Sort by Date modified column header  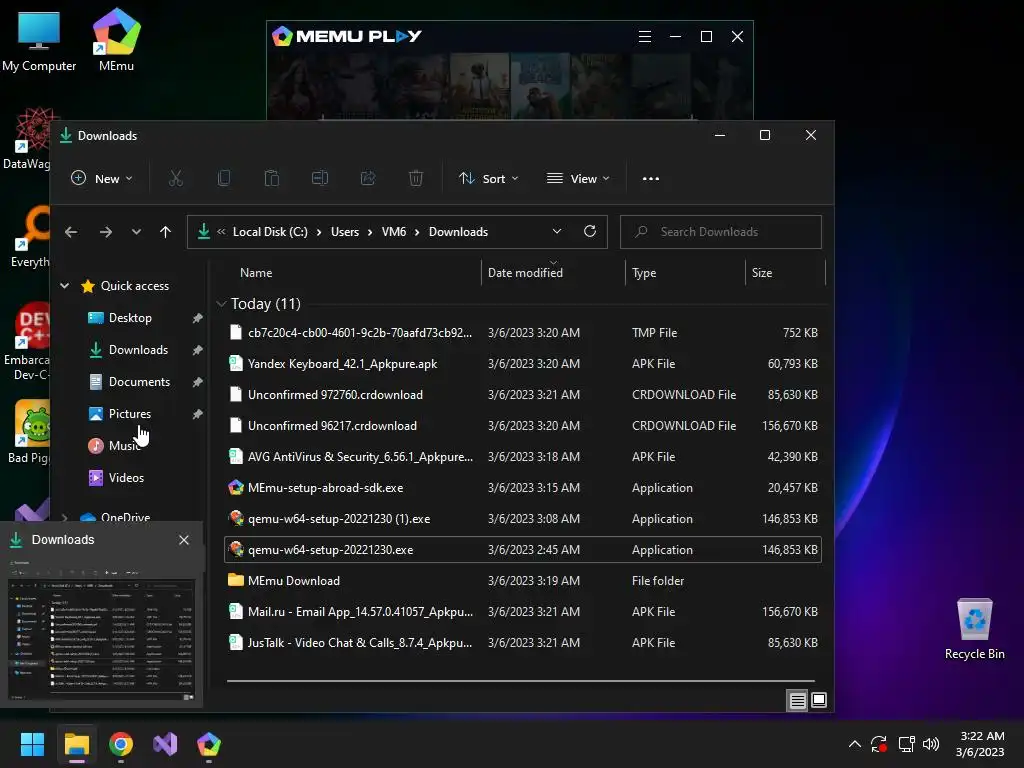[x=525, y=273]
